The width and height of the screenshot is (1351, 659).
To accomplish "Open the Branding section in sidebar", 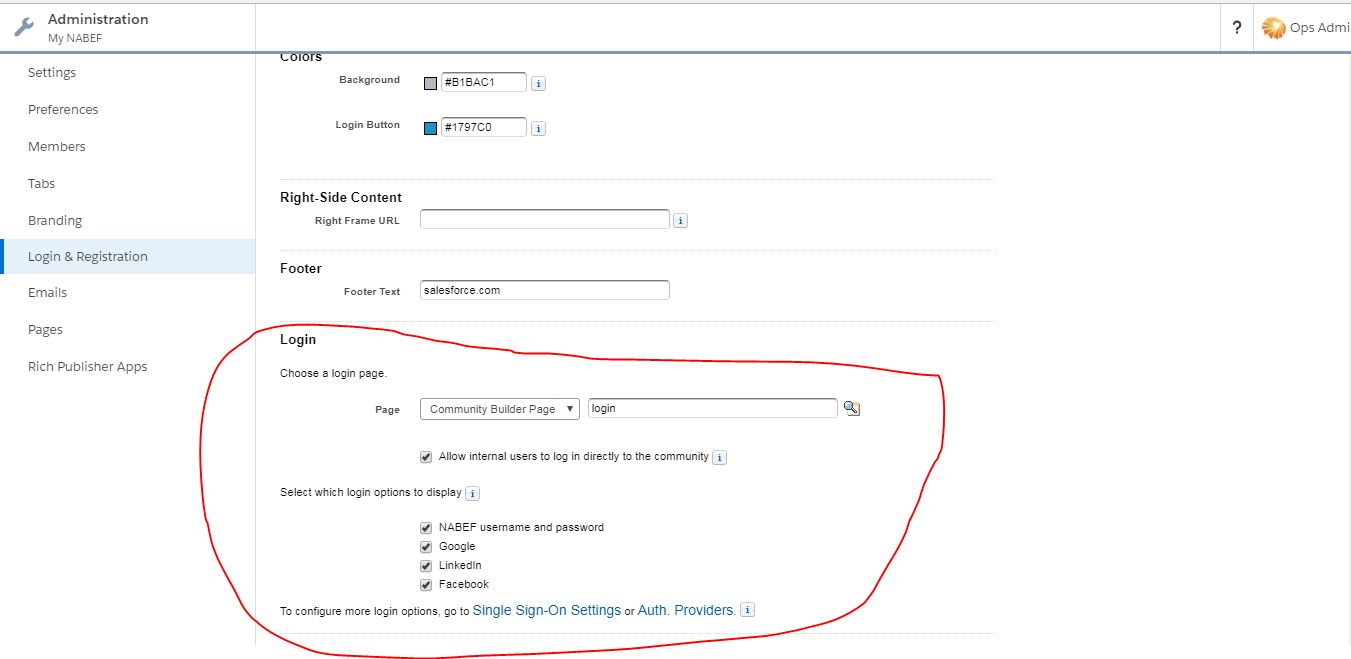I will (x=55, y=220).
